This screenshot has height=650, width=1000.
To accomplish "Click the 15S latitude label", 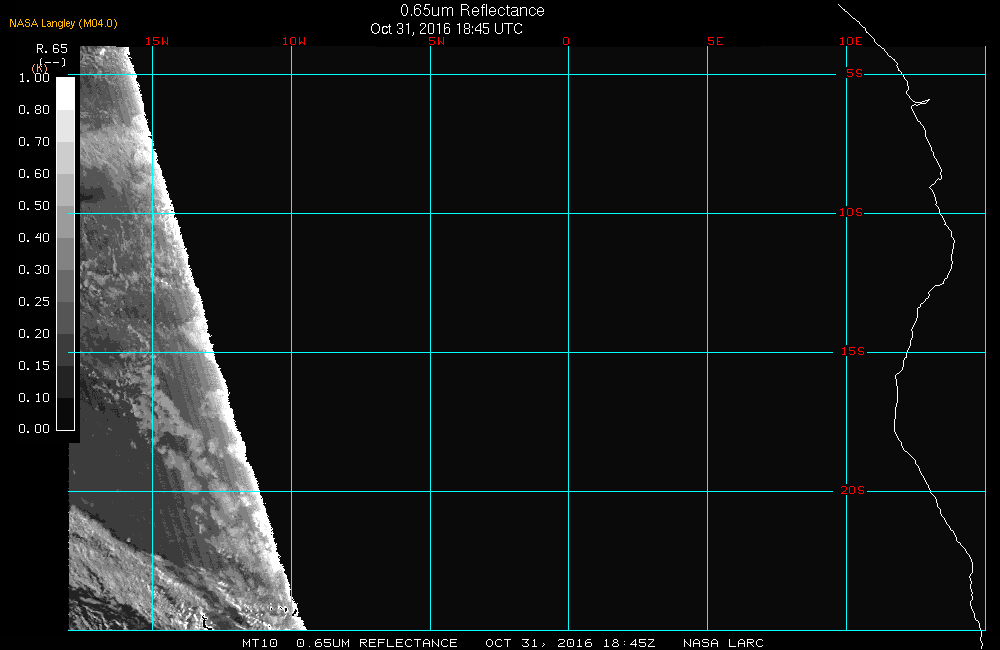I will (x=851, y=352).
